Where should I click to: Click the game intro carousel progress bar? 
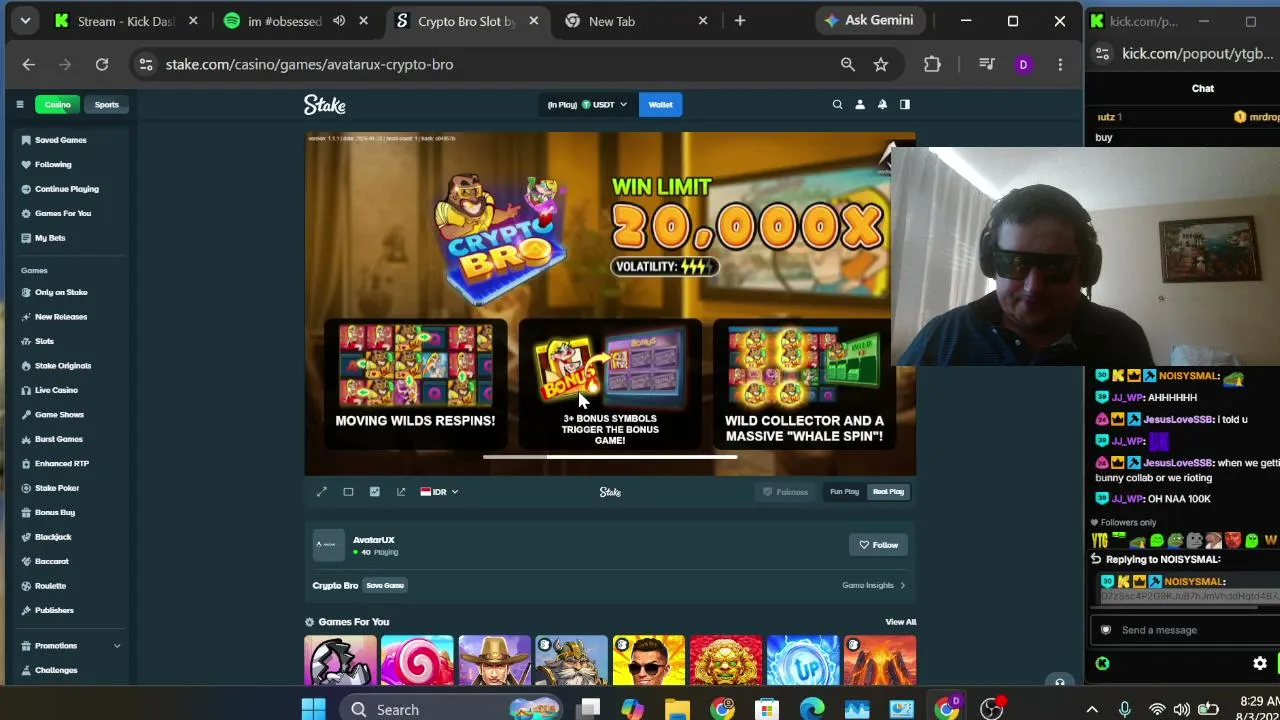click(610, 457)
